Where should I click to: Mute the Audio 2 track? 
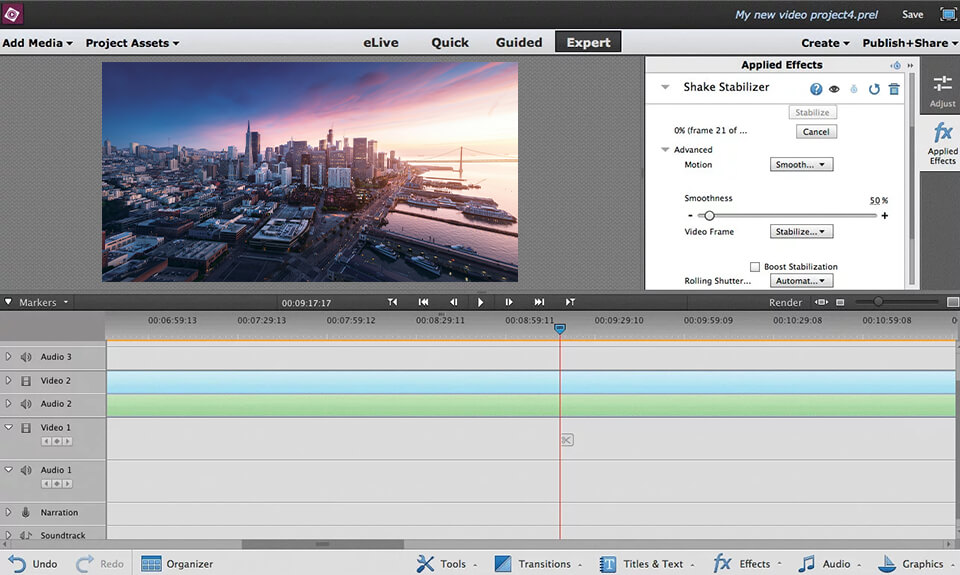(26, 404)
